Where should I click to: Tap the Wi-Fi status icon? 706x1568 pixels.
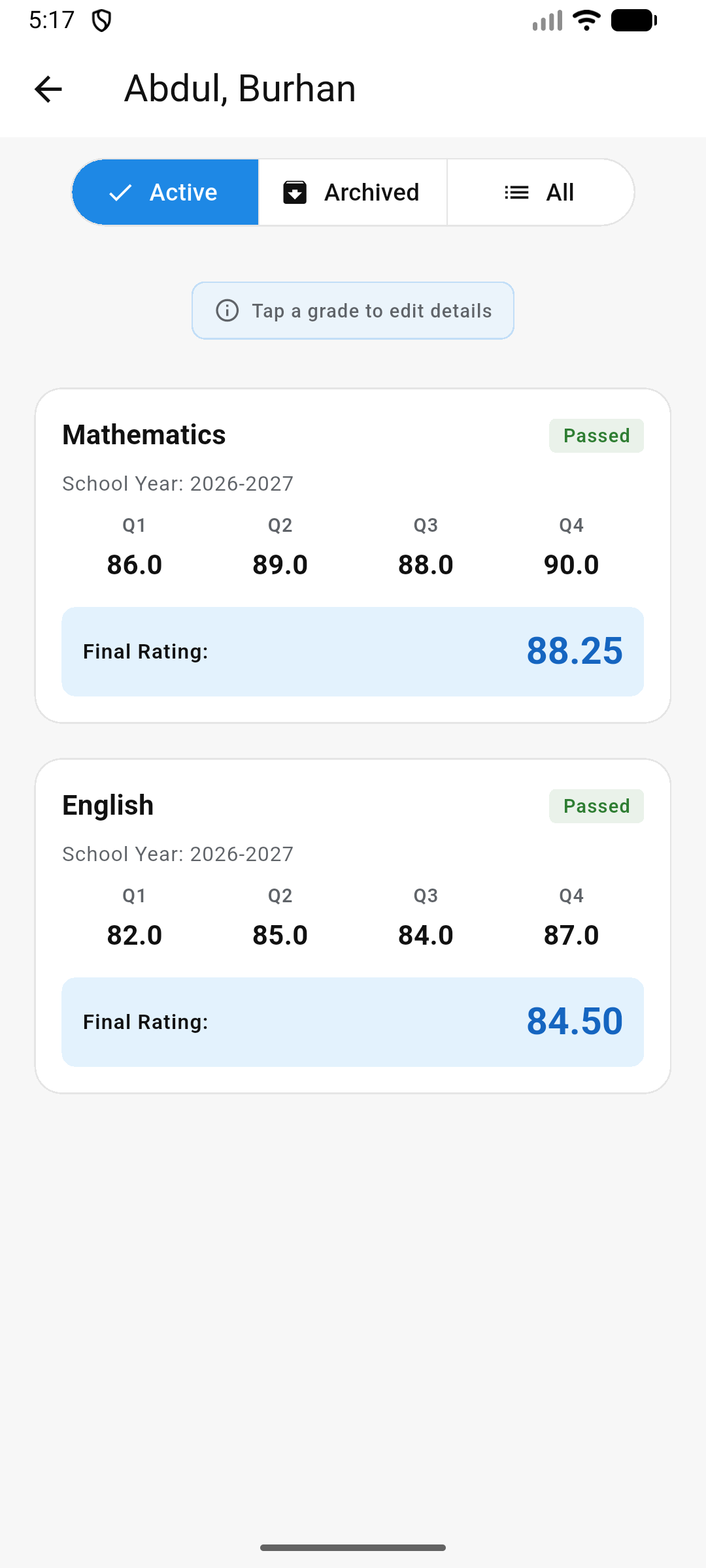(x=586, y=21)
